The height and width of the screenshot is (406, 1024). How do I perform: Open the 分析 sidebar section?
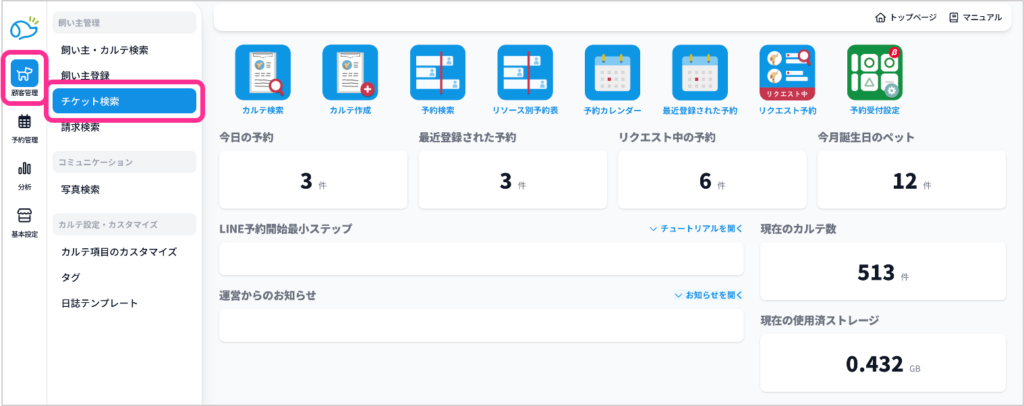coord(24,176)
